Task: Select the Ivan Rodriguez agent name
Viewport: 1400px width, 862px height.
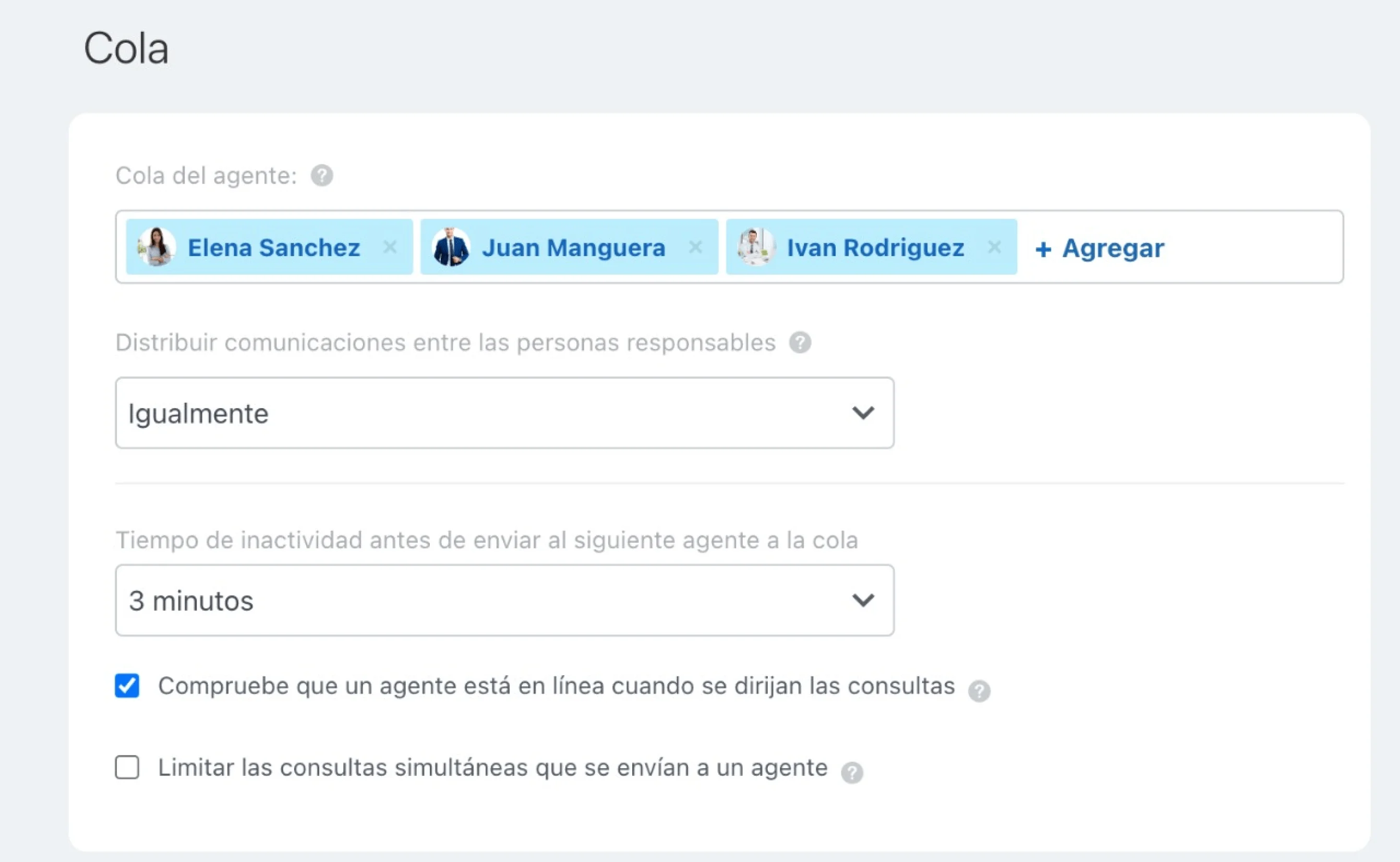Action: tap(876, 247)
